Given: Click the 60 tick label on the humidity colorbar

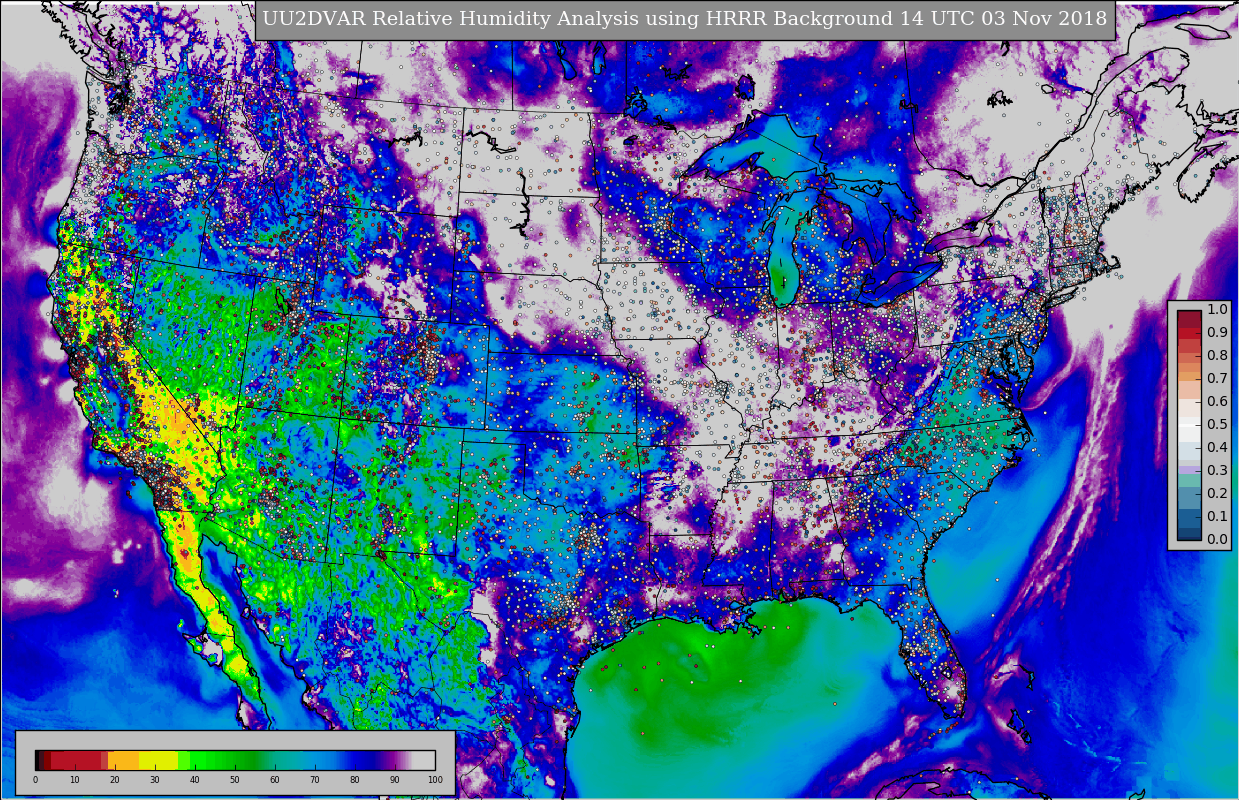Looking at the screenshot, I should [275, 780].
